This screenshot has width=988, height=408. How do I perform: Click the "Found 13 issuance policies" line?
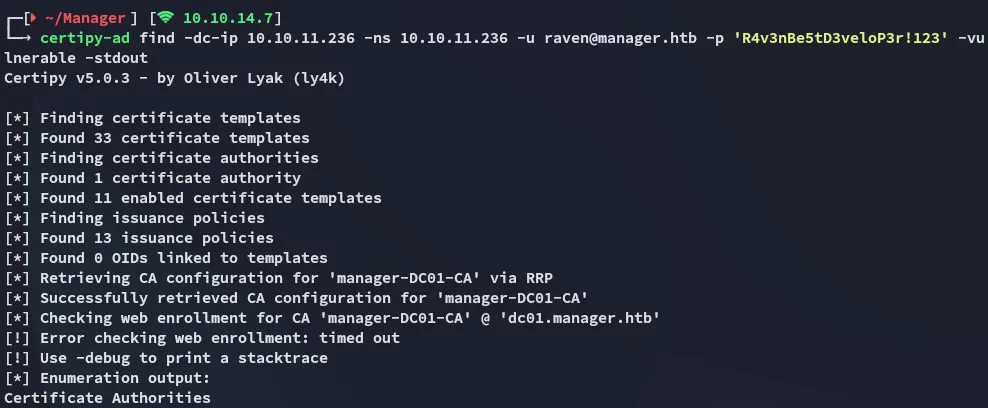pyautogui.click(x=156, y=238)
